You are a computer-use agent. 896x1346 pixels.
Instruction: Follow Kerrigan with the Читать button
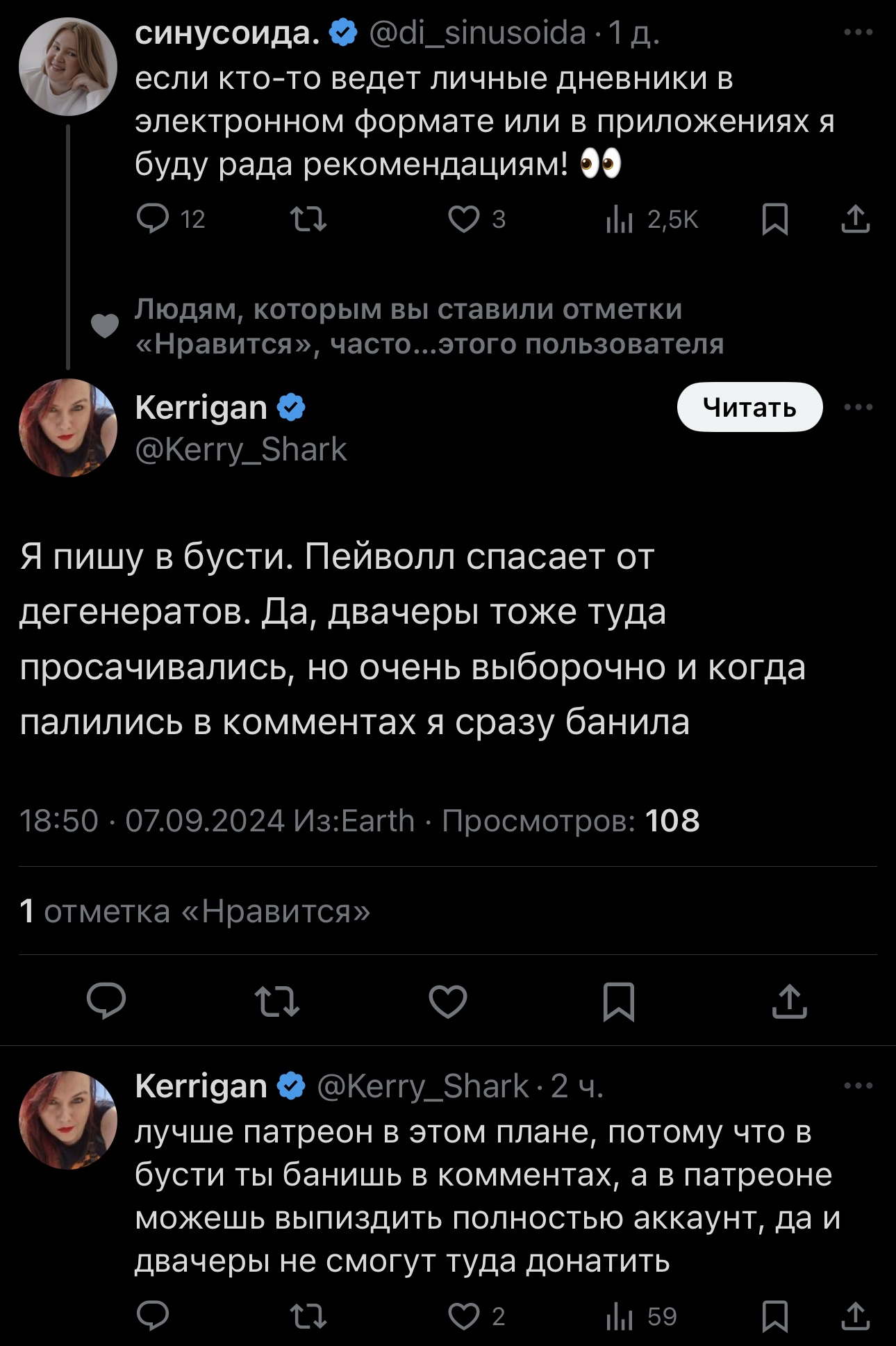pos(749,407)
